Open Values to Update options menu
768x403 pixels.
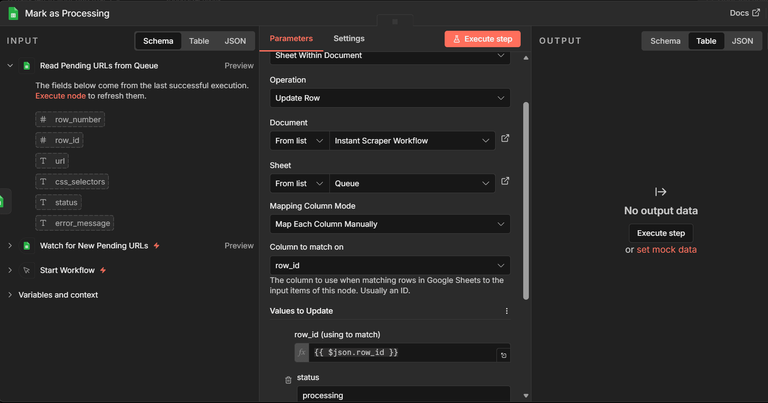506,311
